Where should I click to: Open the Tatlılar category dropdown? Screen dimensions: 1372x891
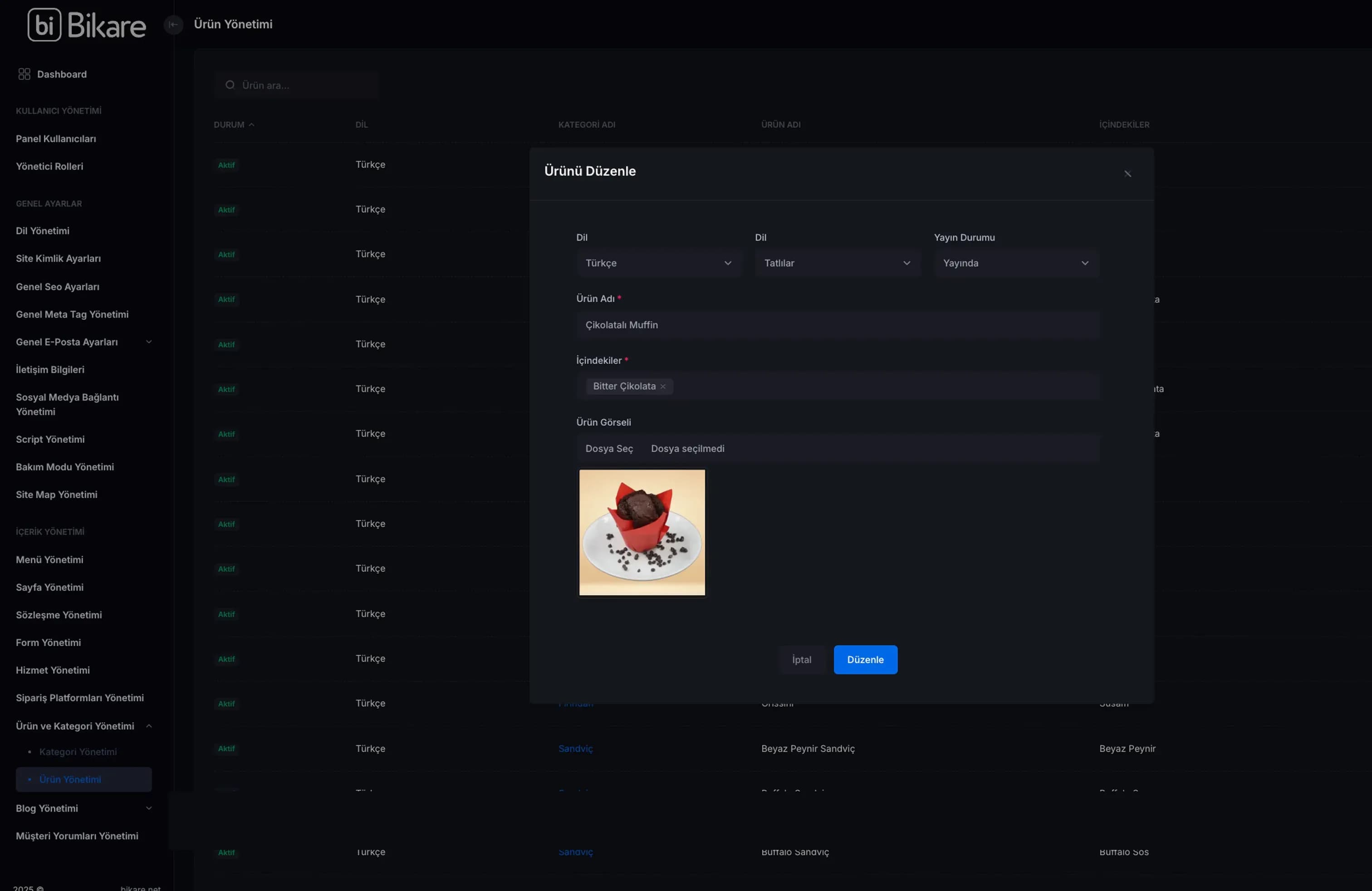coord(837,263)
